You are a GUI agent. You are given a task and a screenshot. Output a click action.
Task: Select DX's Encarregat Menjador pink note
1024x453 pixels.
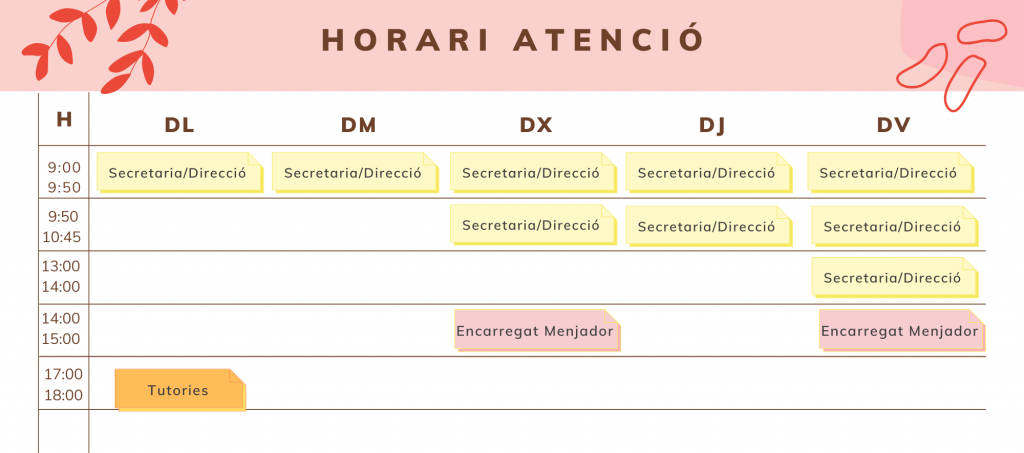coord(537,331)
